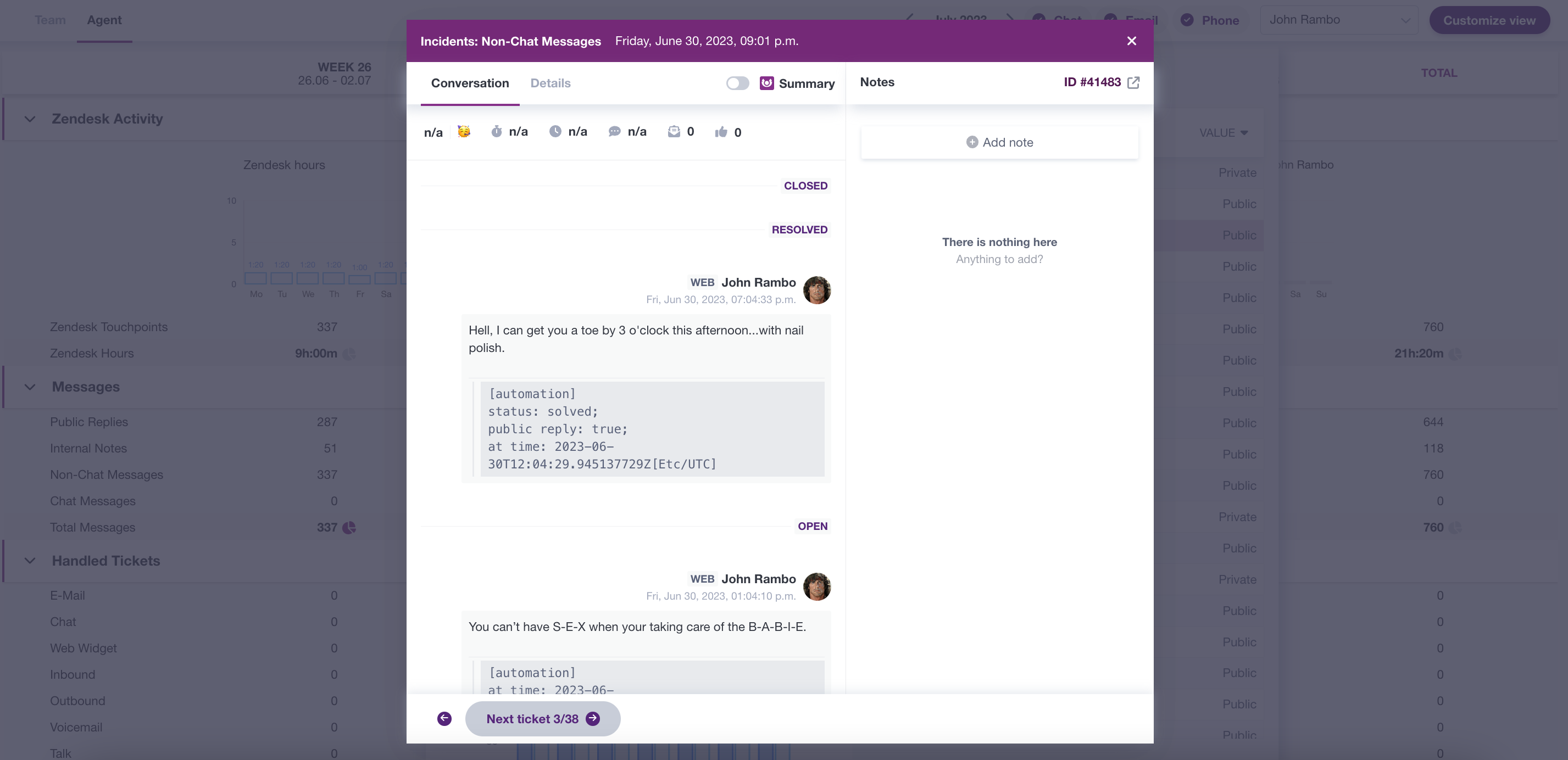Click the plus icon in Add note
This screenshot has width=1568, height=760.
[x=971, y=142]
